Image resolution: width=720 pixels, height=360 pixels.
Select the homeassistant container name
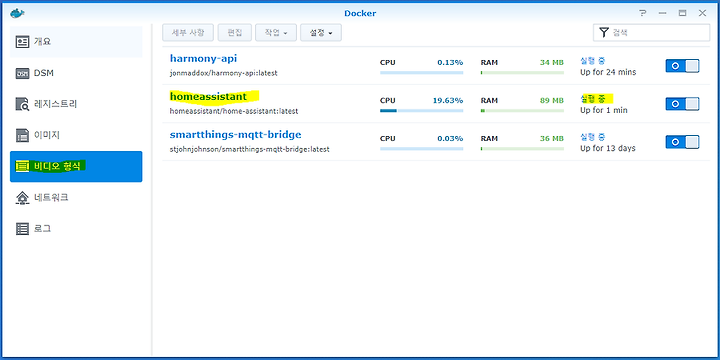click(x=208, y=96)
